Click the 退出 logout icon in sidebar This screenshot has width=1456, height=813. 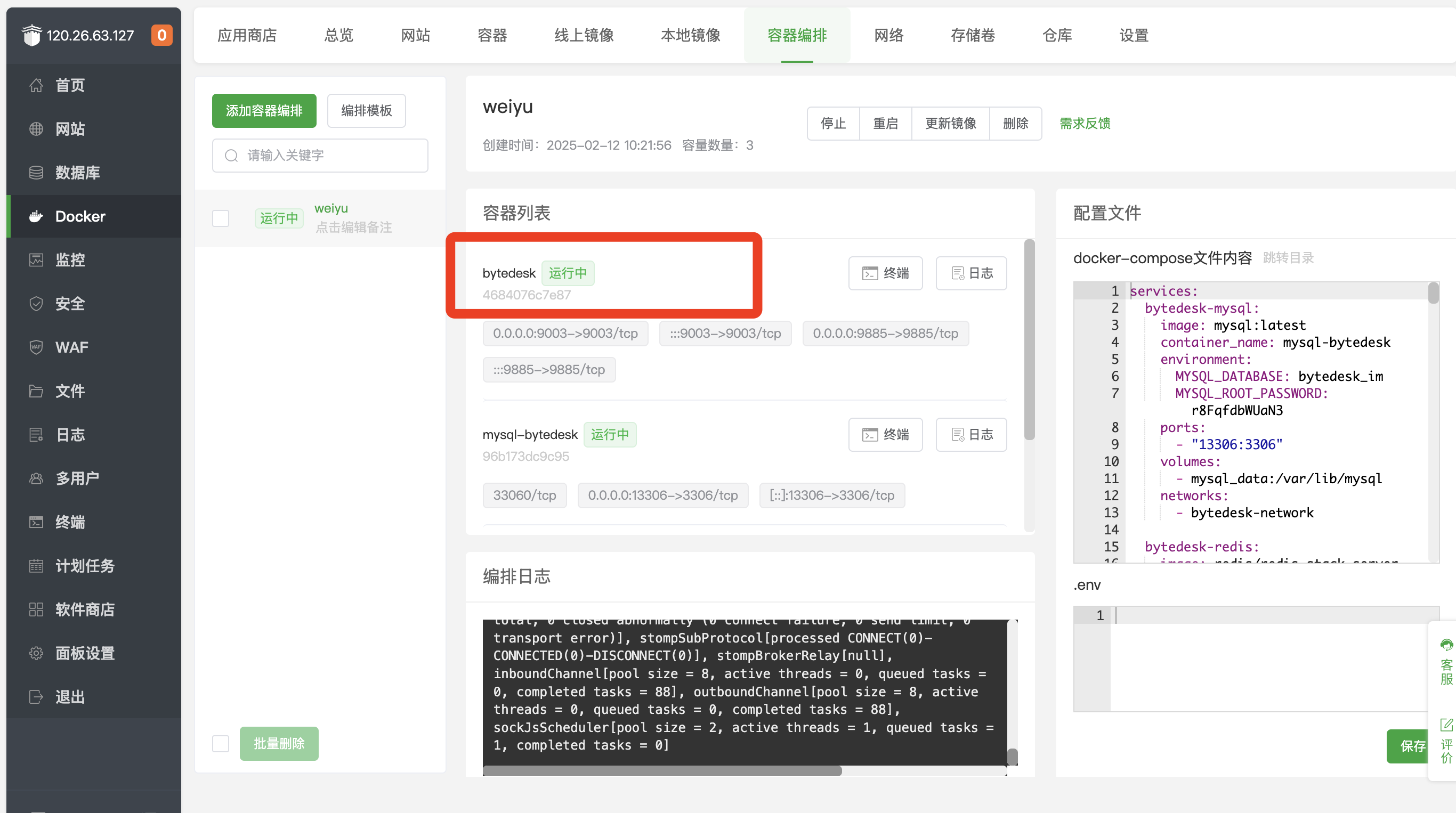pyautogui.click(x=36, y=697)
